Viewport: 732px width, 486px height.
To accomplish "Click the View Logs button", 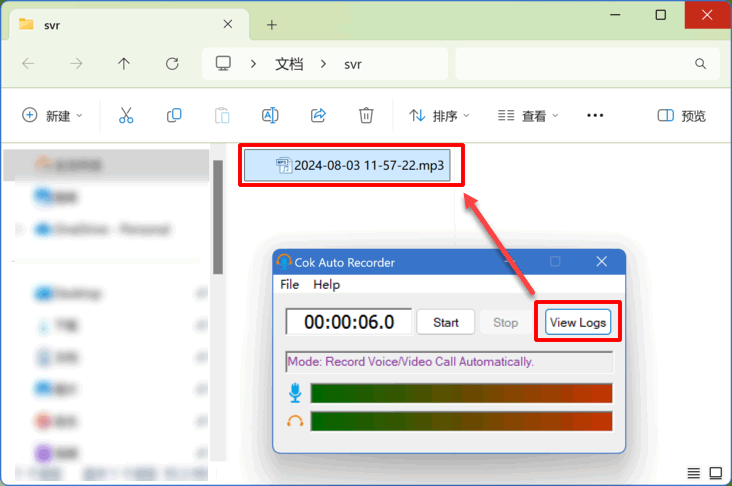I will 577,322.
